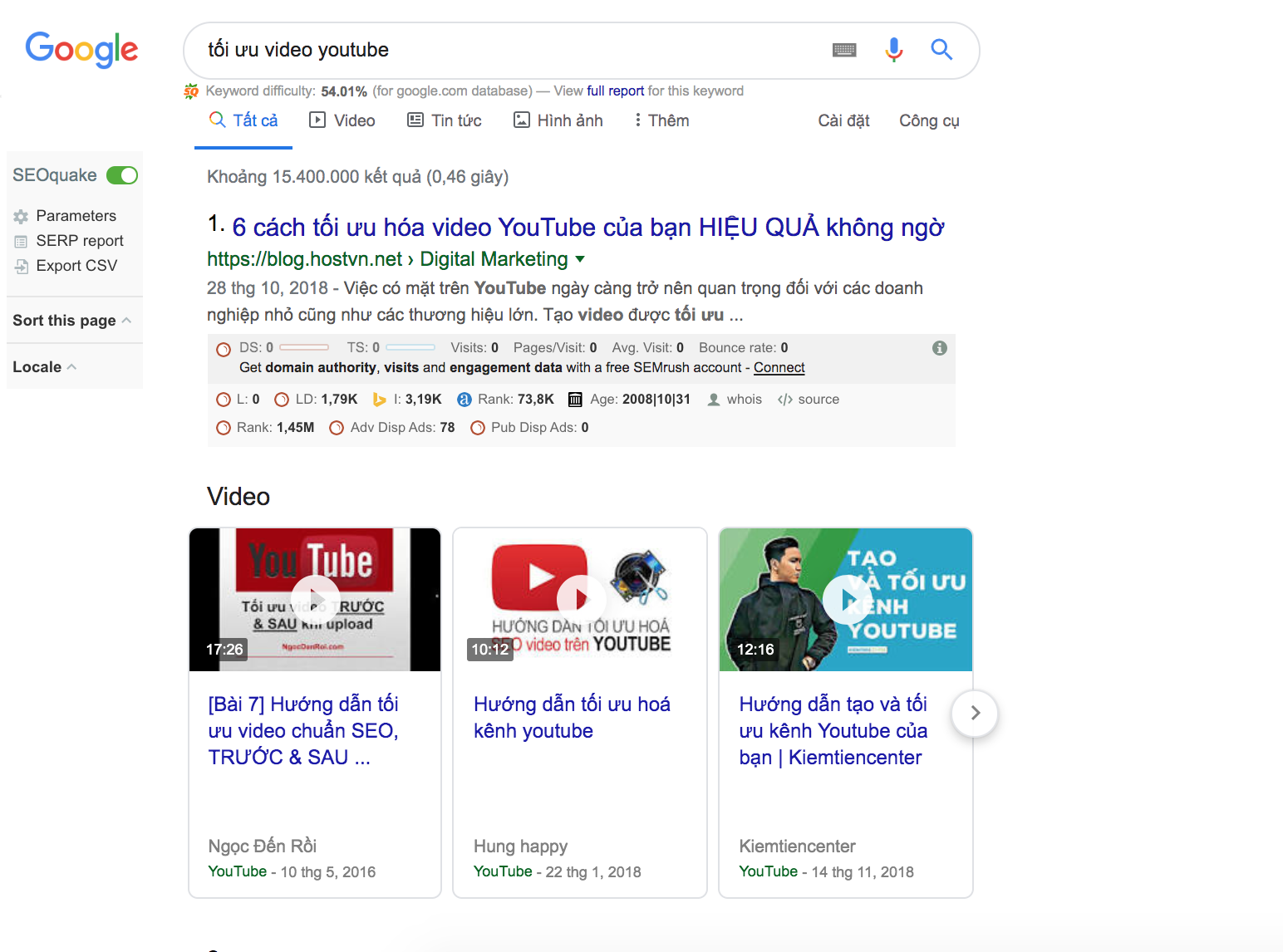Play the Hung happy video

(x=581, y=600)
